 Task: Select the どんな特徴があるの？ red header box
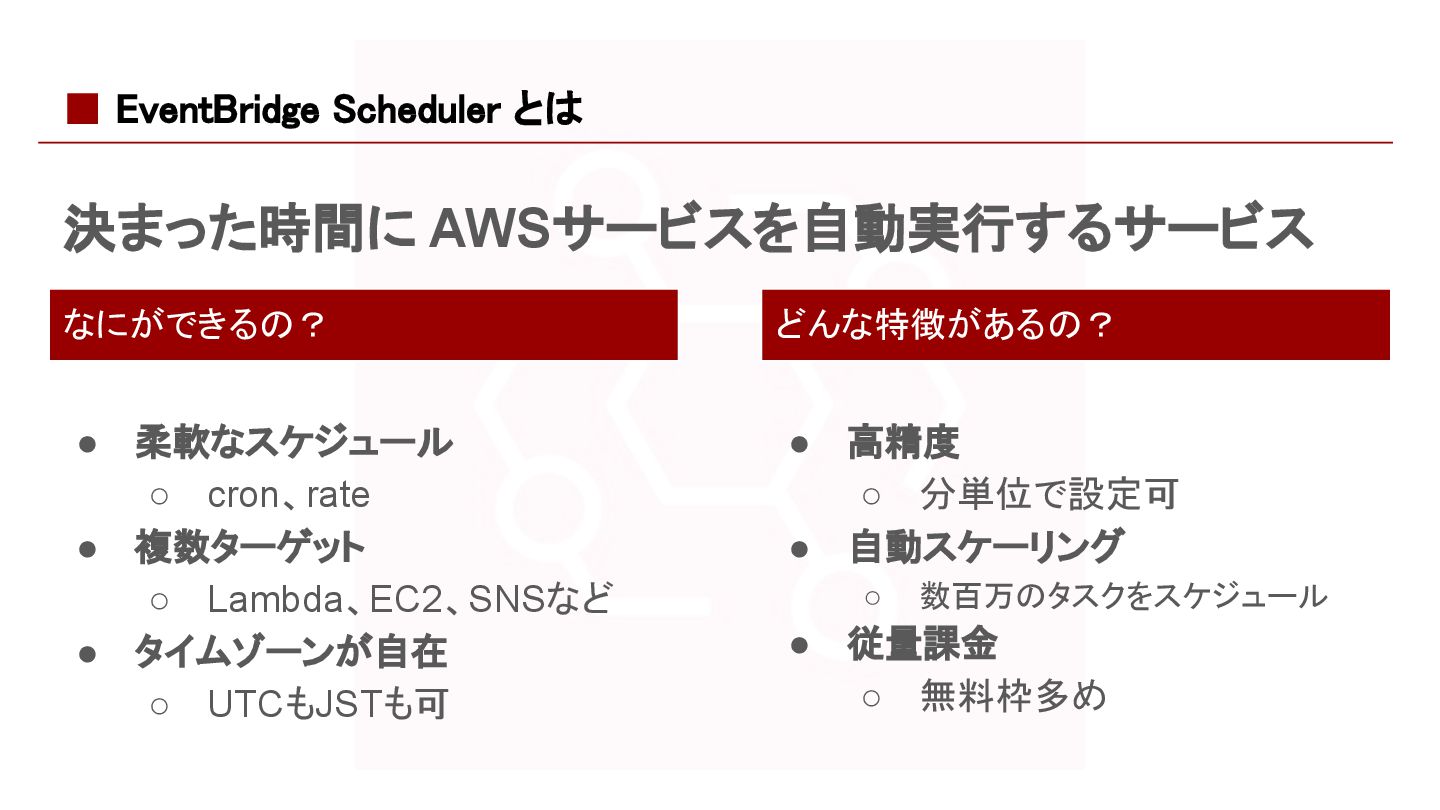pos(1076,325)
